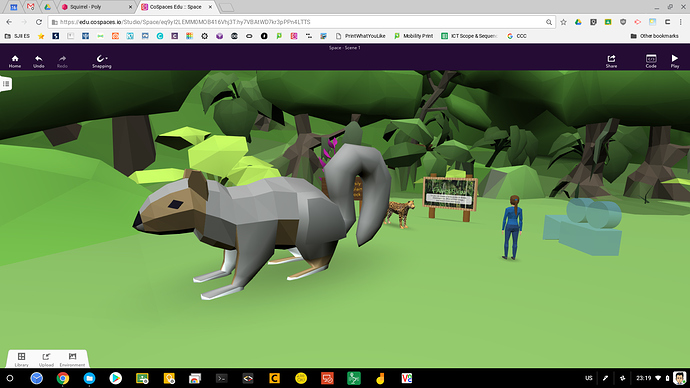The height and width of the screenshot is (388, 690).
Task: Open the scene list panel
Action: tap(6, 84)
